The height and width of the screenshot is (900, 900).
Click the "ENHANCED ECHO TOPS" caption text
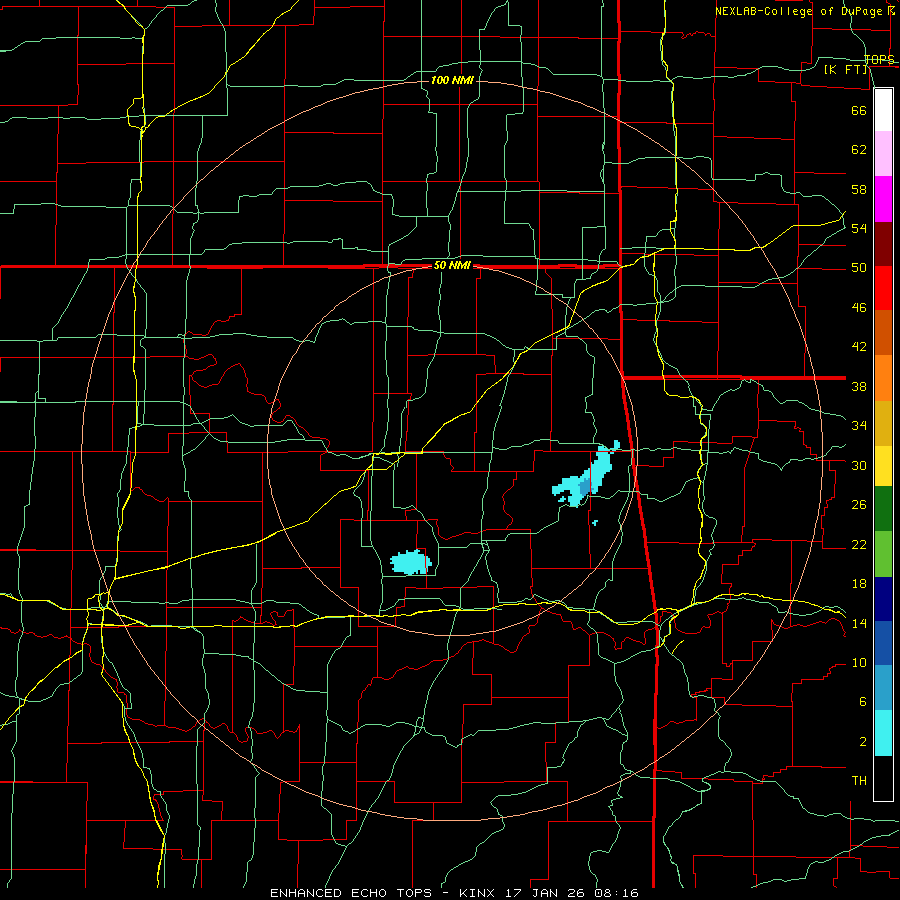[351, 893]
